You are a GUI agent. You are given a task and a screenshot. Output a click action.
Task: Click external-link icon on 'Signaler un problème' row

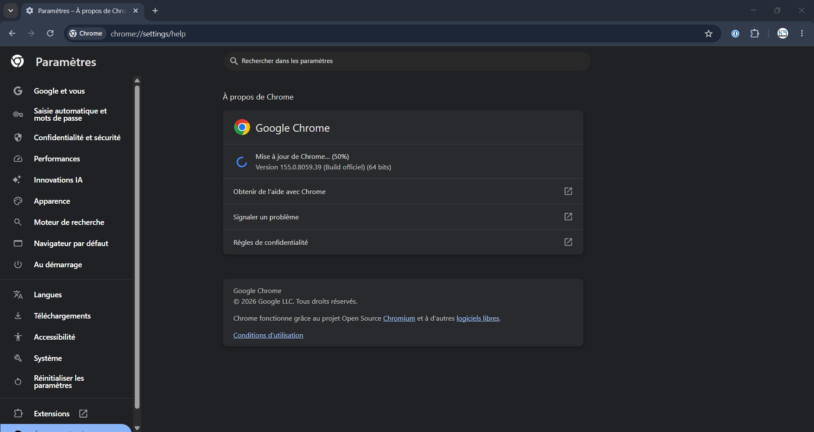click(568, 217)
